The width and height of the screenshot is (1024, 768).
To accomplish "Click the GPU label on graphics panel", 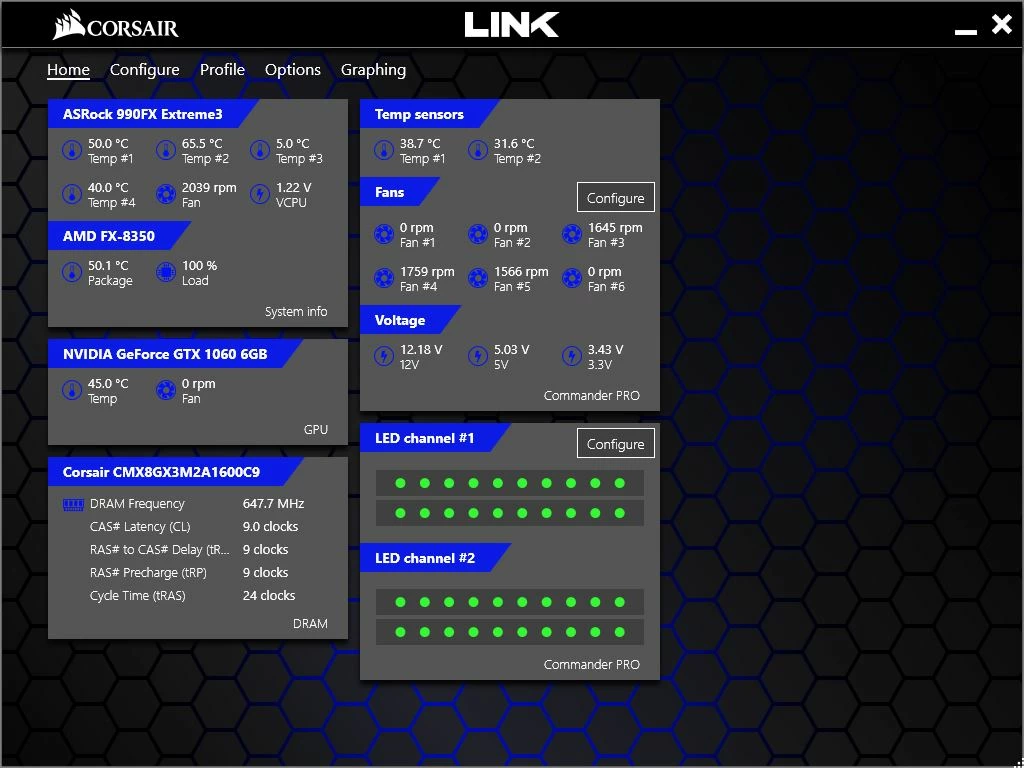I will click(316, 430).
